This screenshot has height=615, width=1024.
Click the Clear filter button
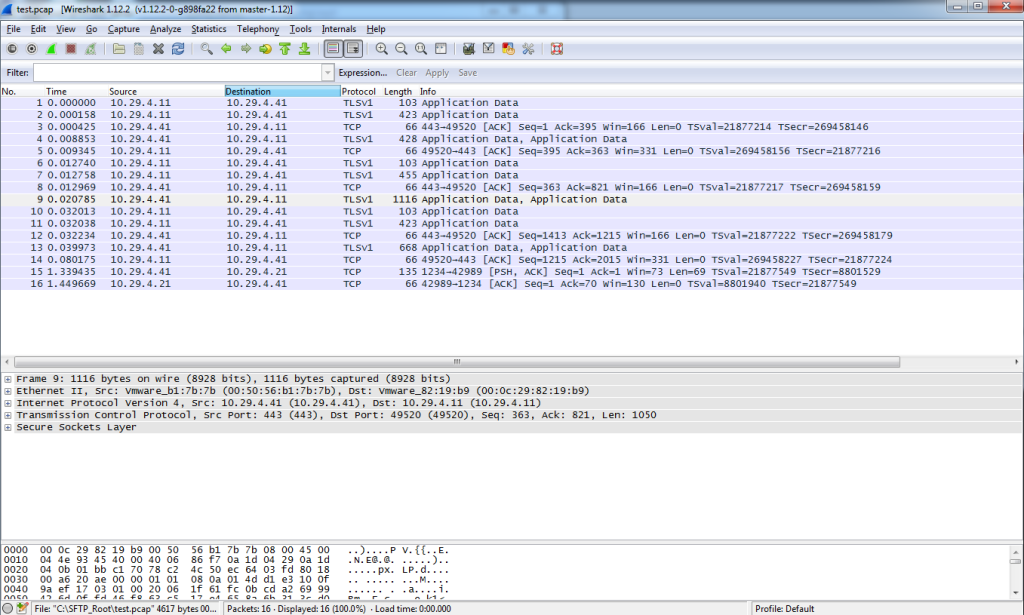(x=406, y=72)
